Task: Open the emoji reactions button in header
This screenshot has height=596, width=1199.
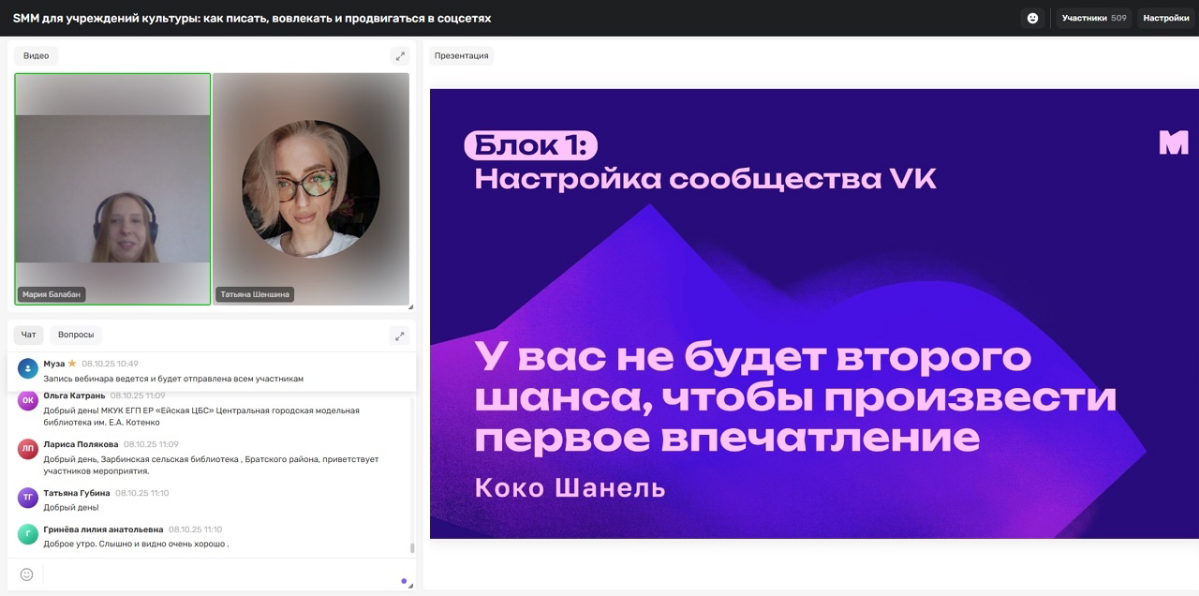Action: tap(1032, 18)
